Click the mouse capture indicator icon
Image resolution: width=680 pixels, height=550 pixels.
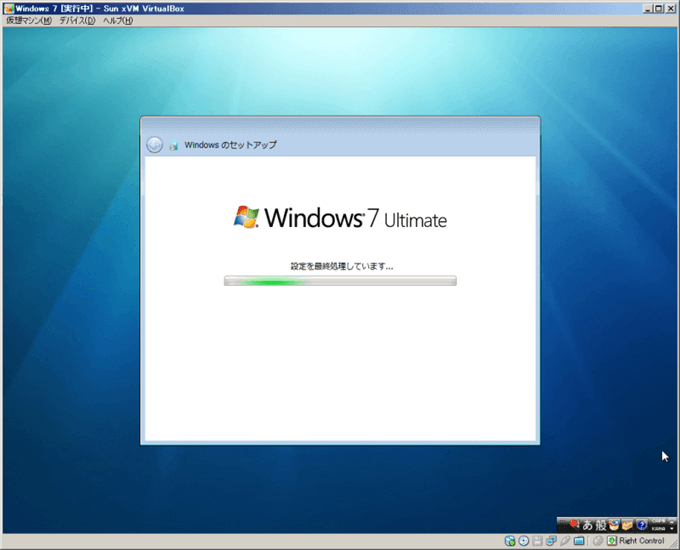597,541
